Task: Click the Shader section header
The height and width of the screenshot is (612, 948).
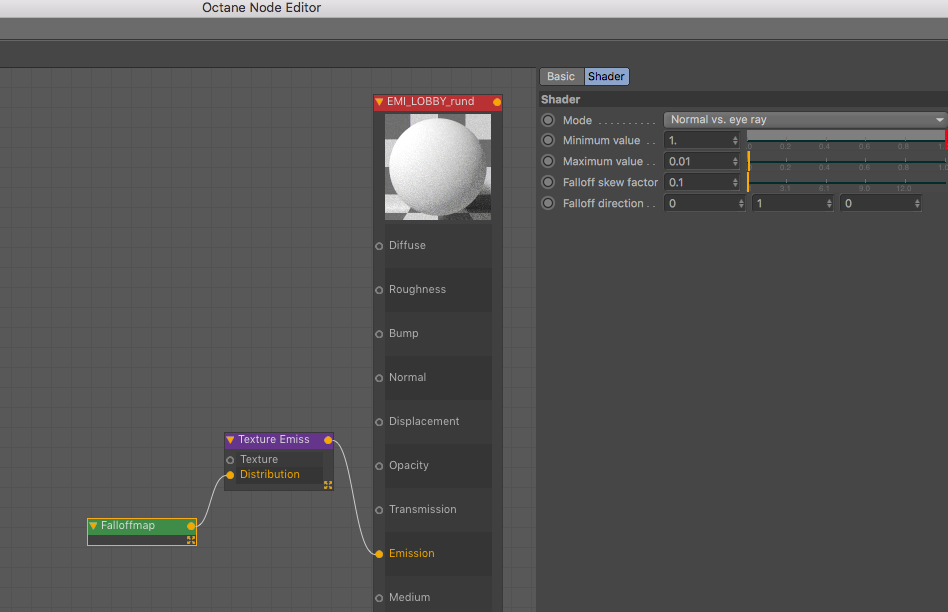Action: [560, 99]
